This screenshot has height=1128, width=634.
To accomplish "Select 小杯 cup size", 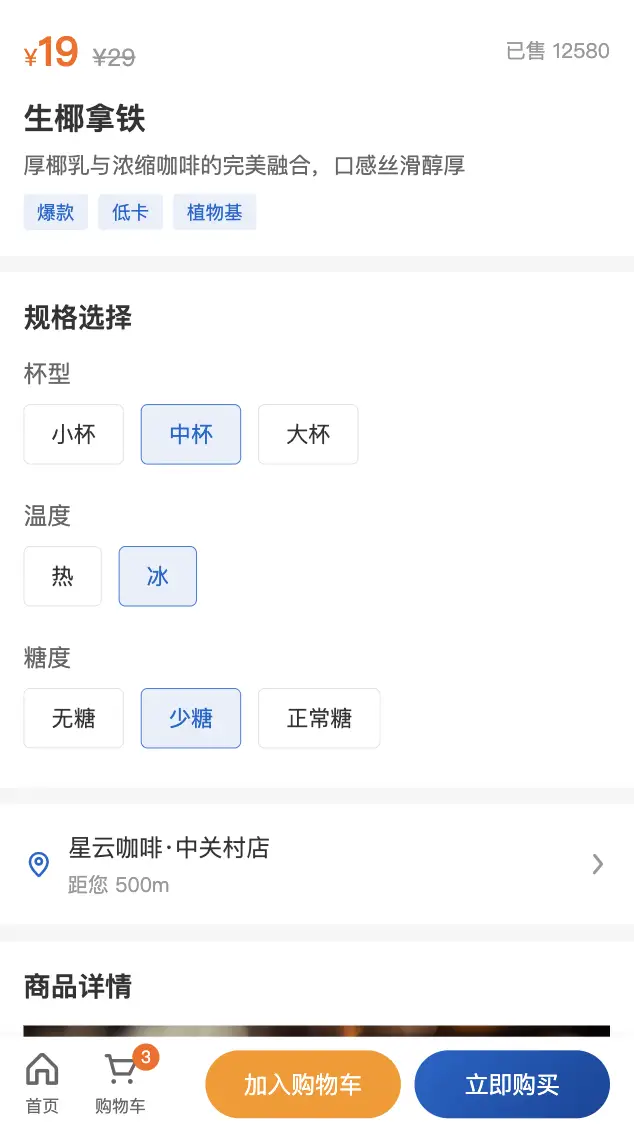I will point(74,434).
